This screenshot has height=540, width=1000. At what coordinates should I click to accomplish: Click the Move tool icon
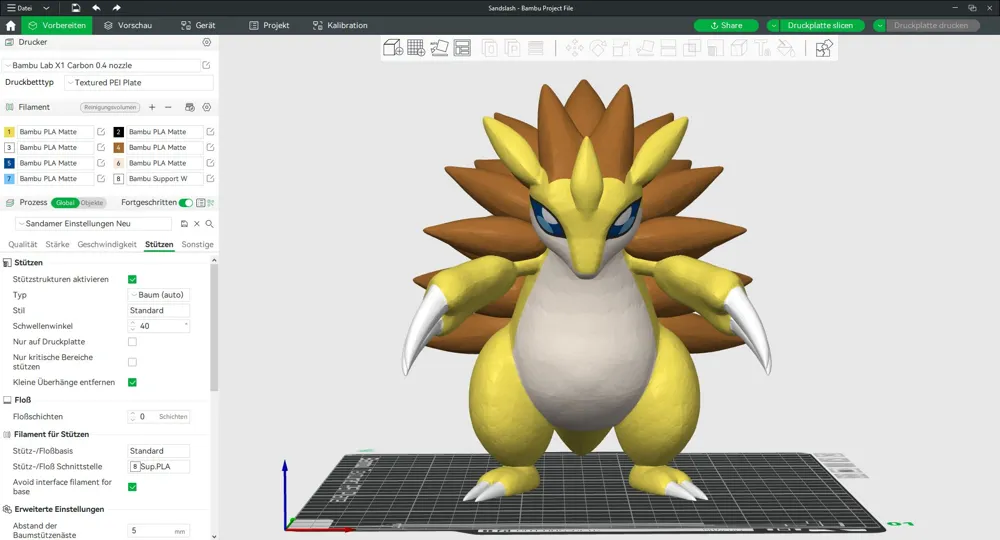point(574,48)
